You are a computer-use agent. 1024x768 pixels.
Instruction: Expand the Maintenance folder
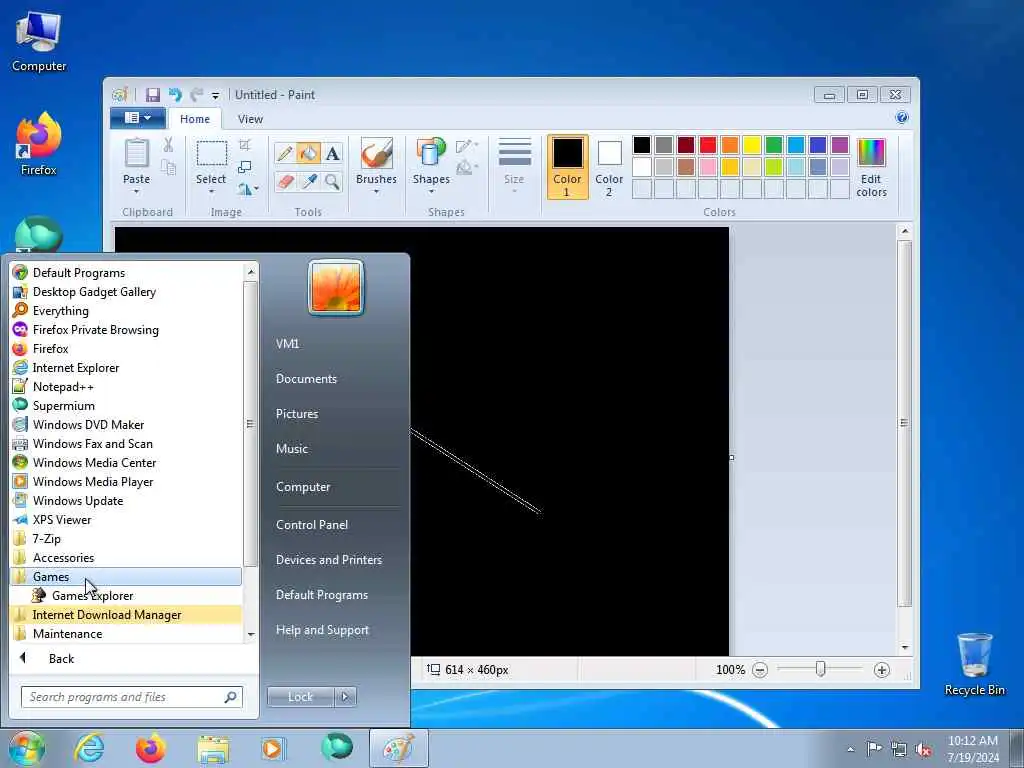point(126,633)
